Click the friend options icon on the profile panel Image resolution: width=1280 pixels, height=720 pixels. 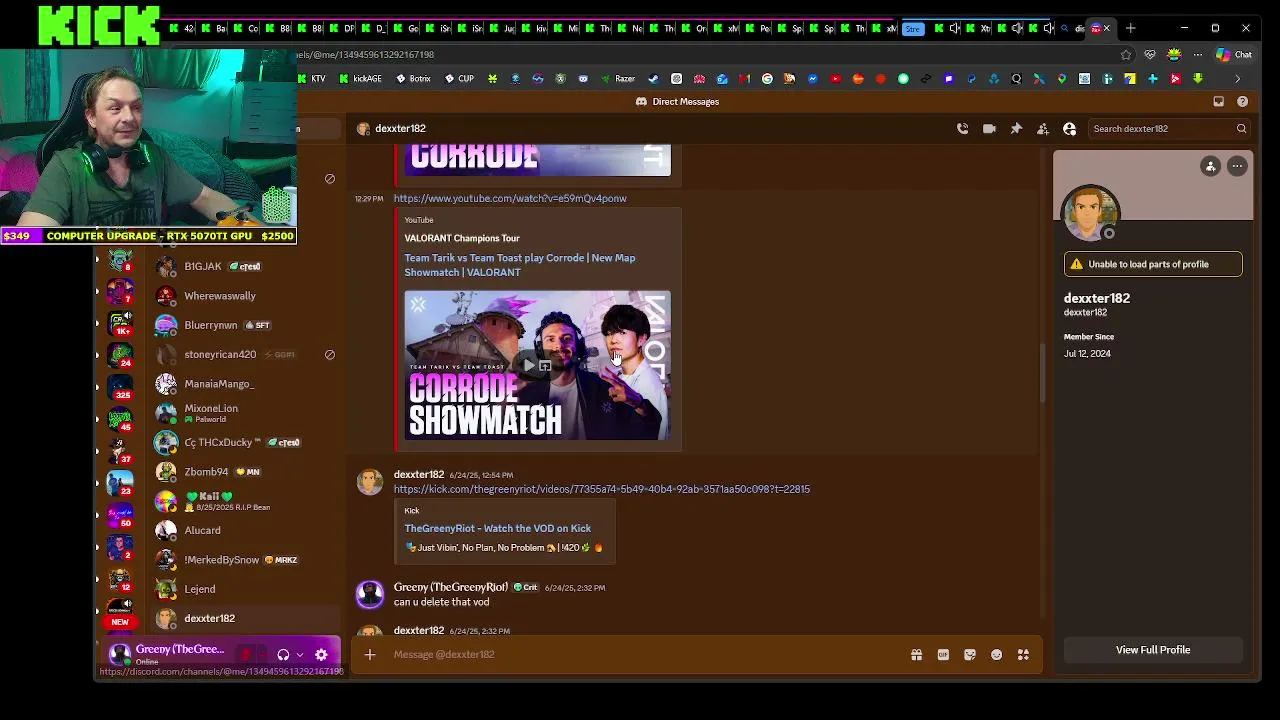(x=1210, y=166)
